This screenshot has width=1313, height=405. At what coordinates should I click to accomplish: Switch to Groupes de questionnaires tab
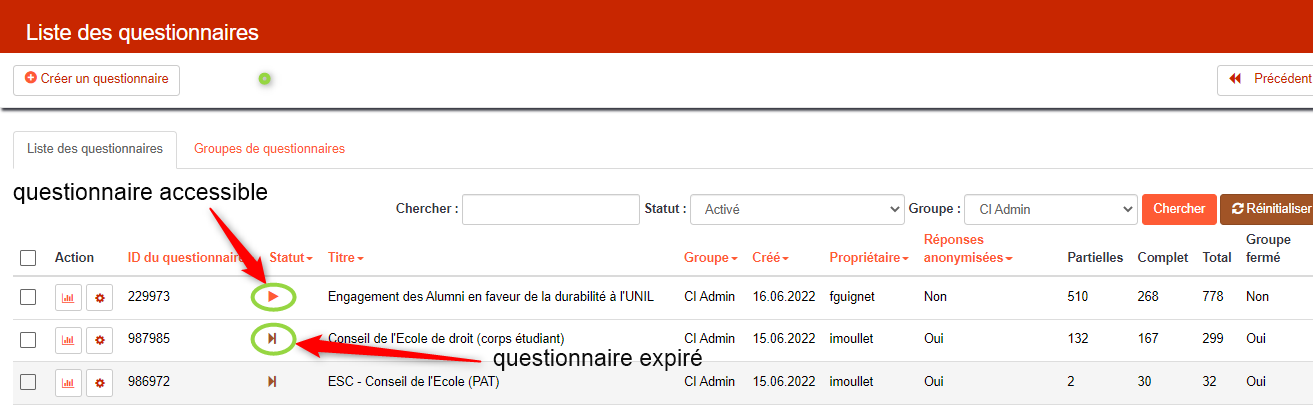[269, 149]
